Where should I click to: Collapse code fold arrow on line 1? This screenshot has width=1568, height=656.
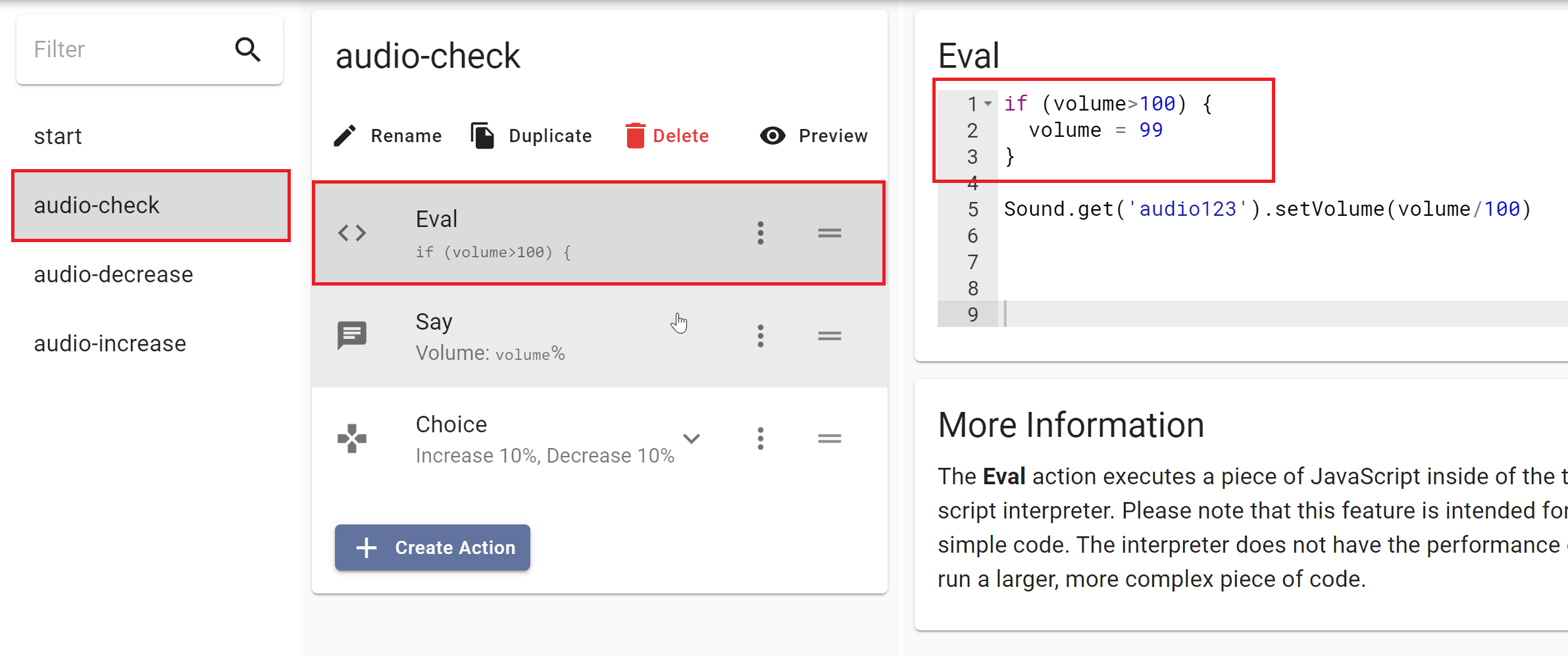988,104
